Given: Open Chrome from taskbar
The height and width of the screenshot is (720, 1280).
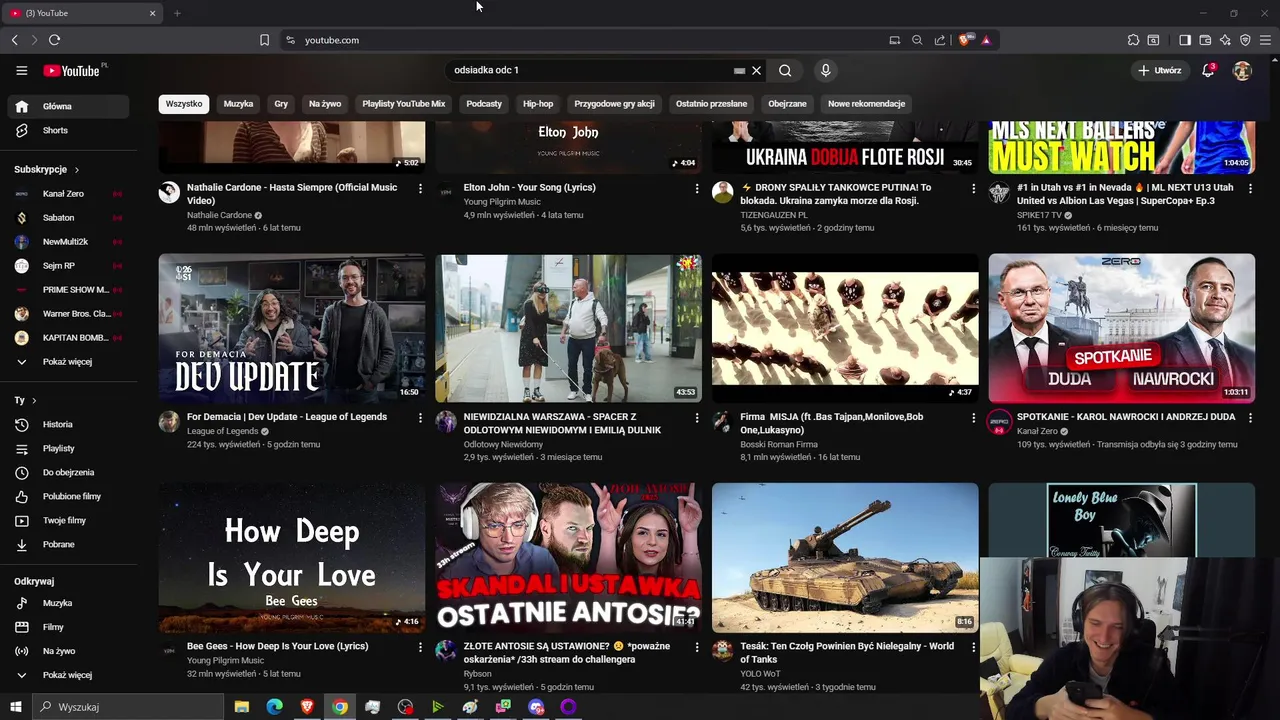Looking at the screenshot, I should (x=340, y=707).
